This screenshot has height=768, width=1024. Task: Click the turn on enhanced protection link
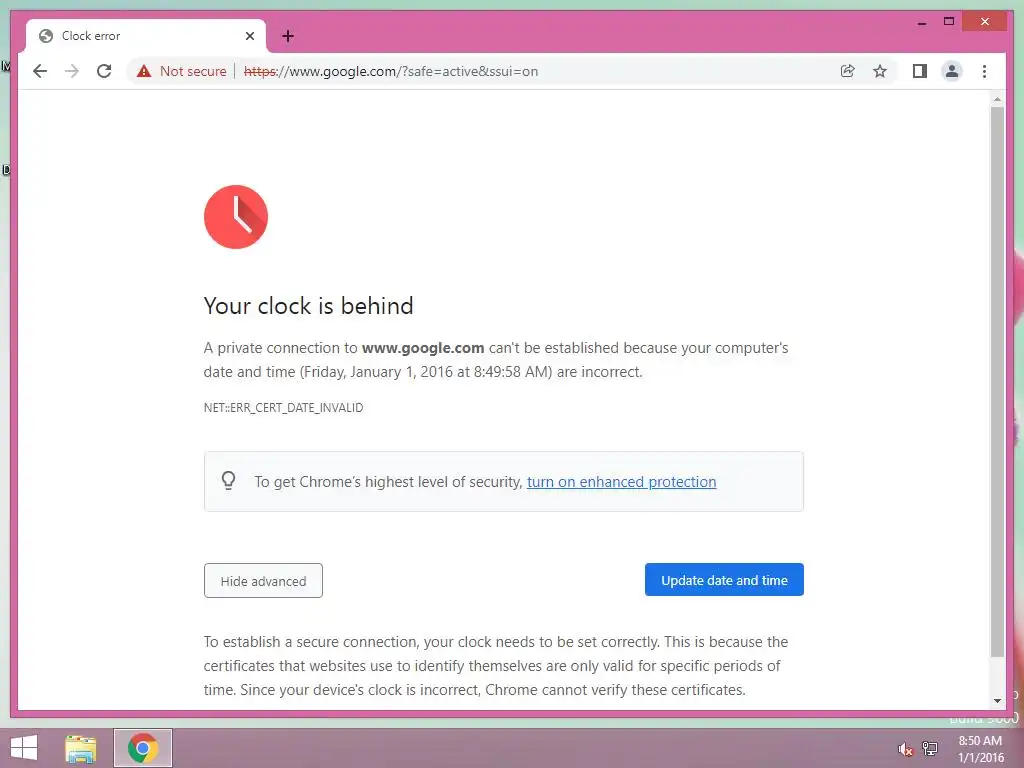(621, 482)
